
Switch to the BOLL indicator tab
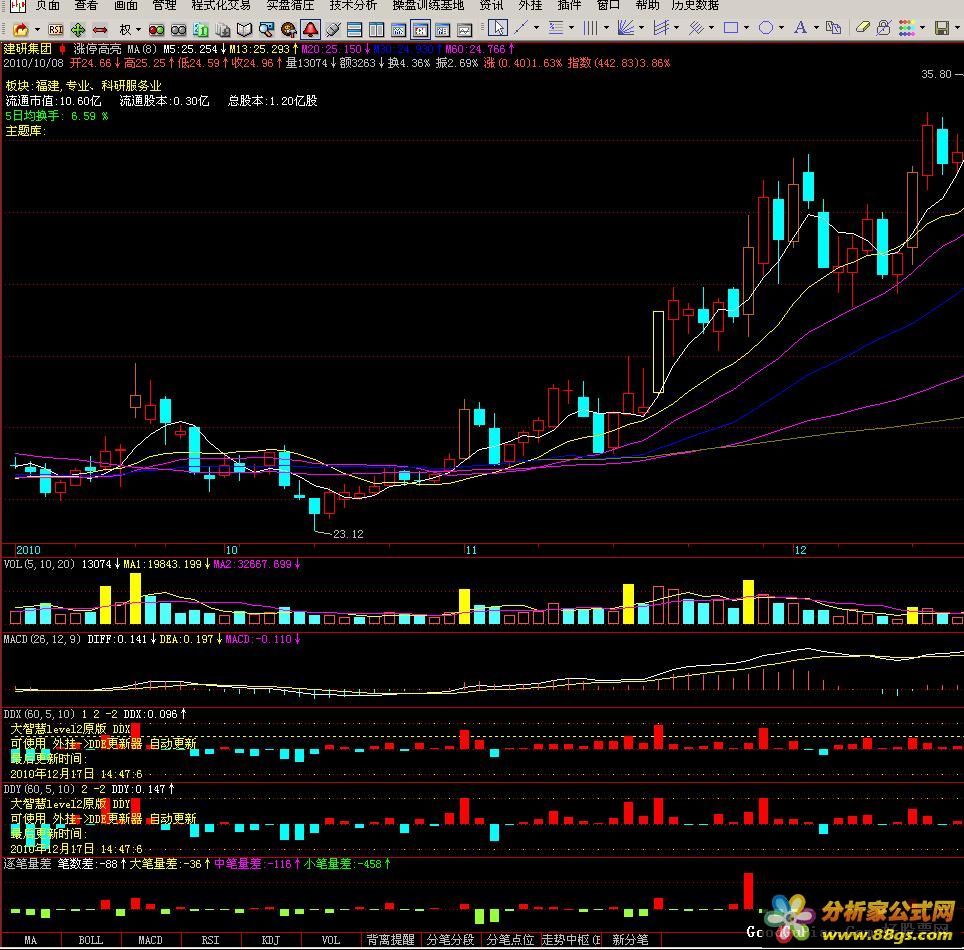click(x=90, y=940)
